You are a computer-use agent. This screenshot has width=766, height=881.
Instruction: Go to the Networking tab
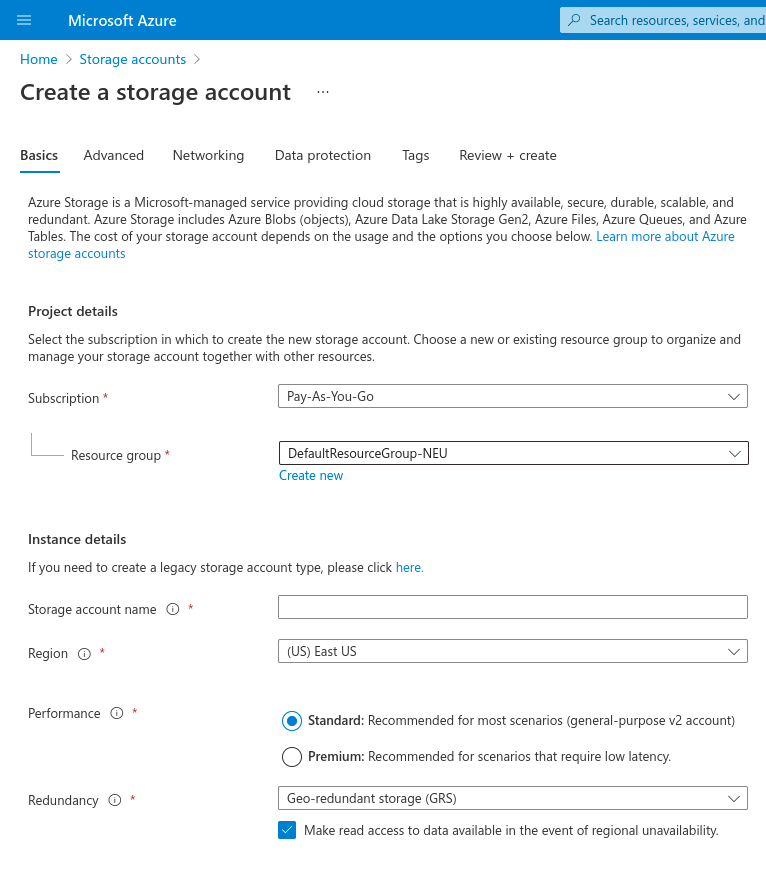point(208,155)
